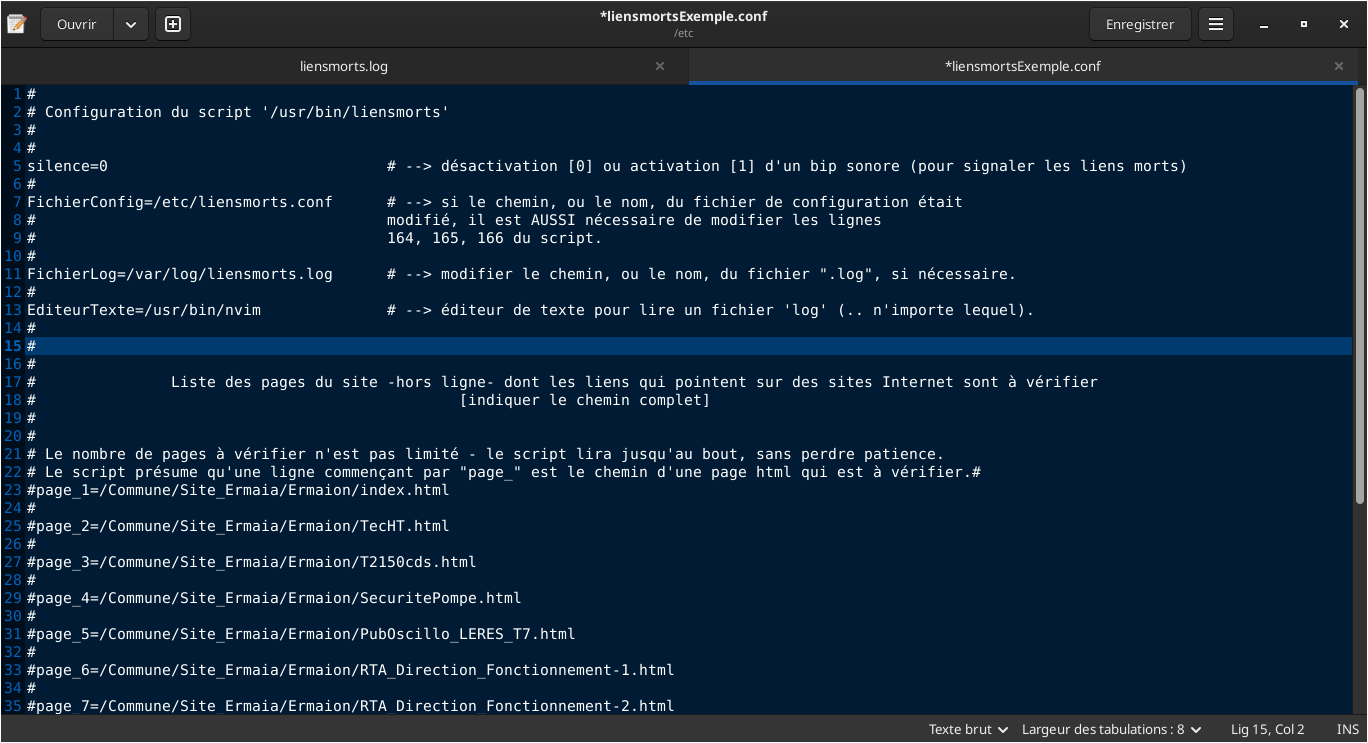
Task: Place cursor on the silence=0 line
Action: click(67, 166)
